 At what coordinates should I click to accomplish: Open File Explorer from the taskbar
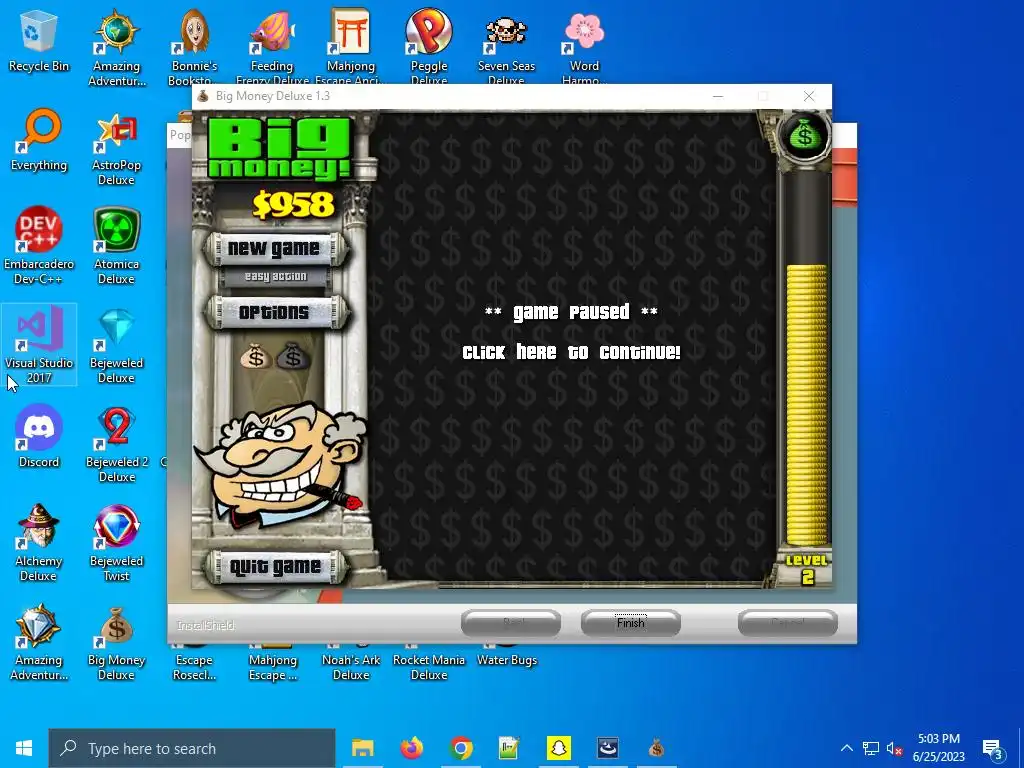(x=362, y=748)
